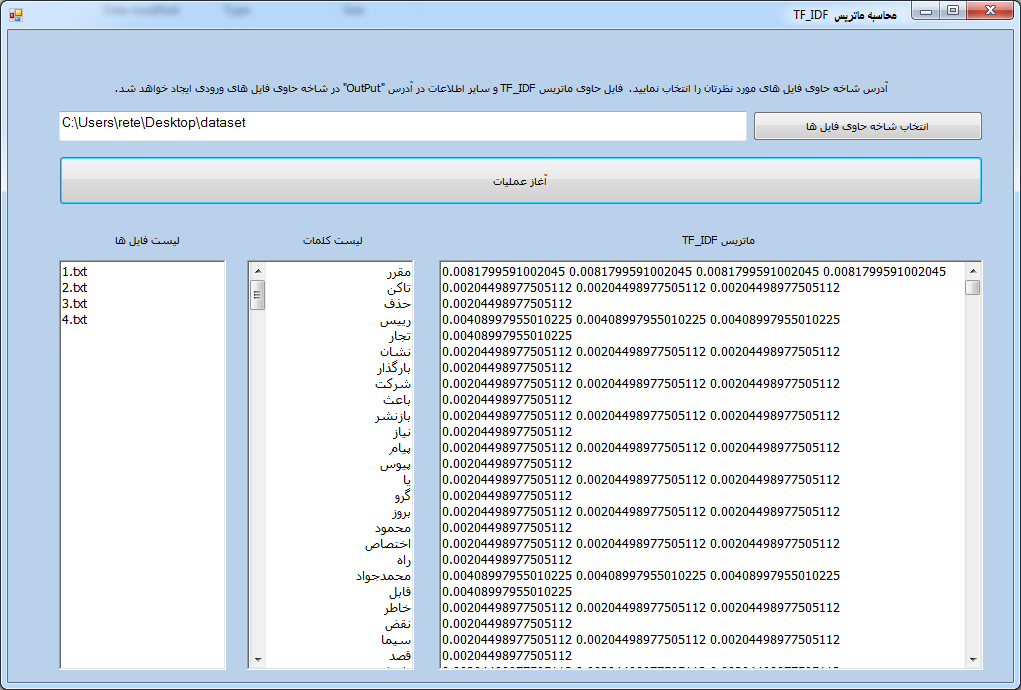Click the word list scrollbar thumb

pyautogui.click(x=257, y=295)
